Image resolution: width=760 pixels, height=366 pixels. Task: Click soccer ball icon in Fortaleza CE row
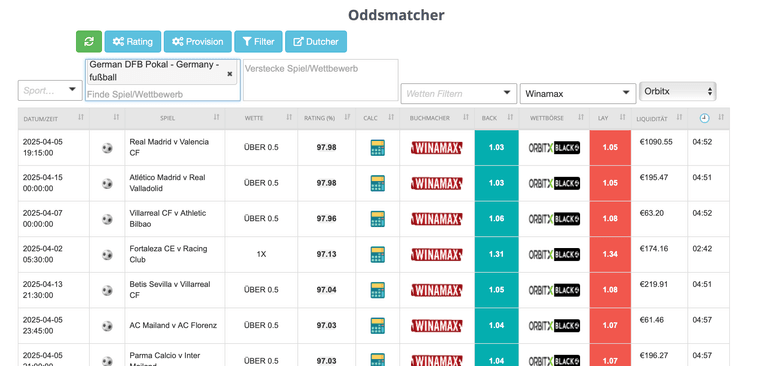tap(107, 255)
